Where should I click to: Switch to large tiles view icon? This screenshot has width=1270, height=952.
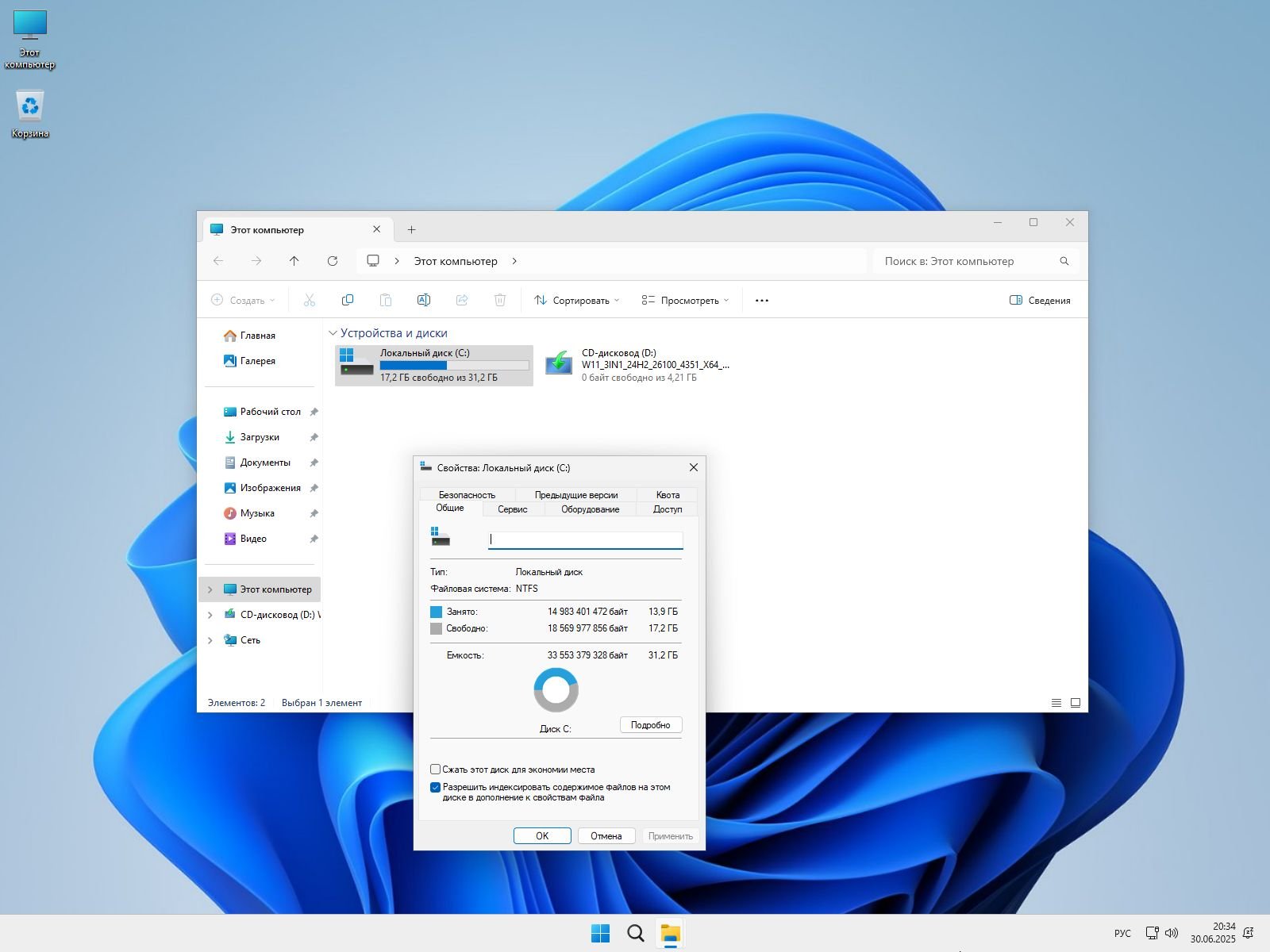click(x=1076, y=703)
